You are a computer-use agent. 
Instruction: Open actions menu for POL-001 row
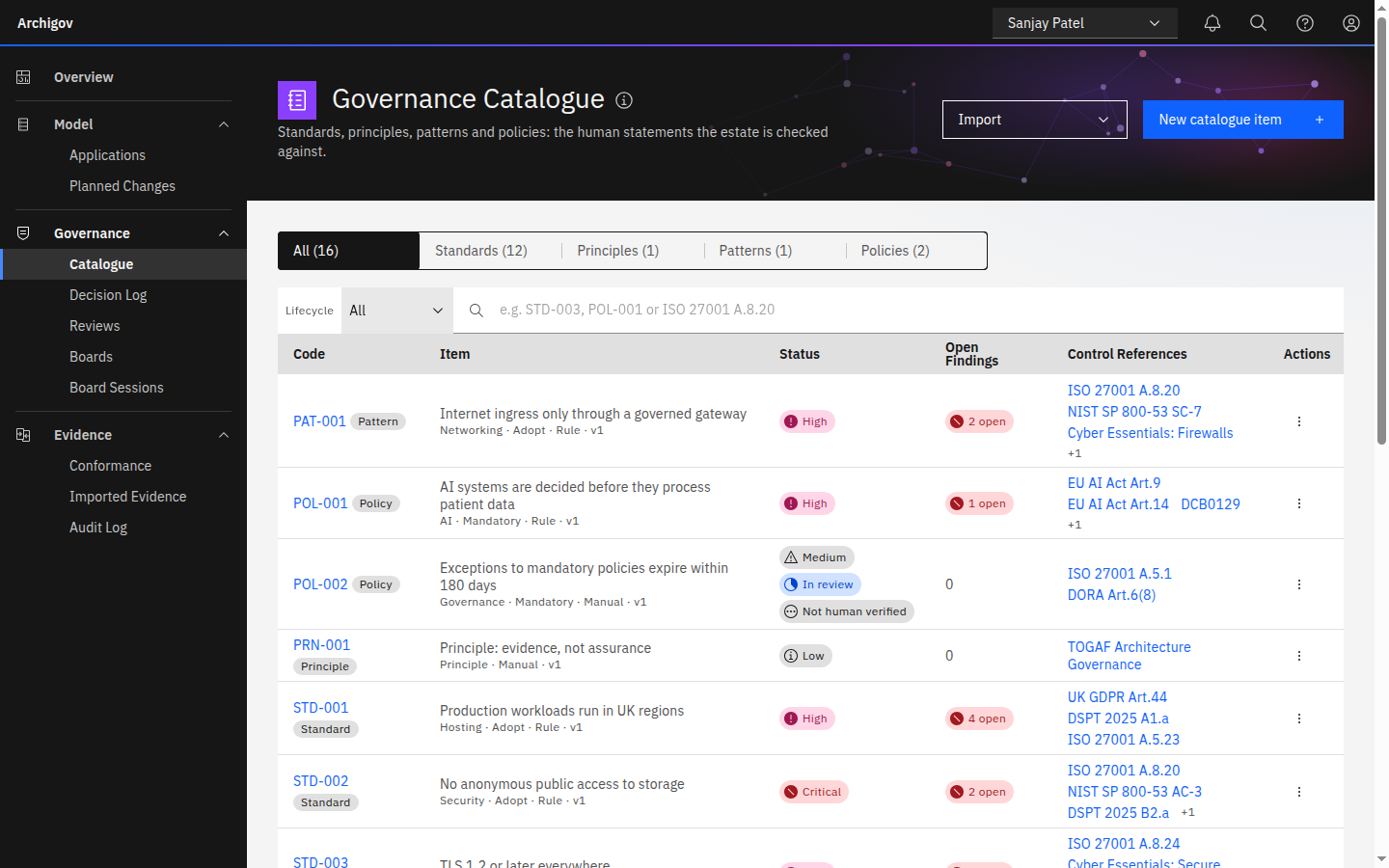1299,503
